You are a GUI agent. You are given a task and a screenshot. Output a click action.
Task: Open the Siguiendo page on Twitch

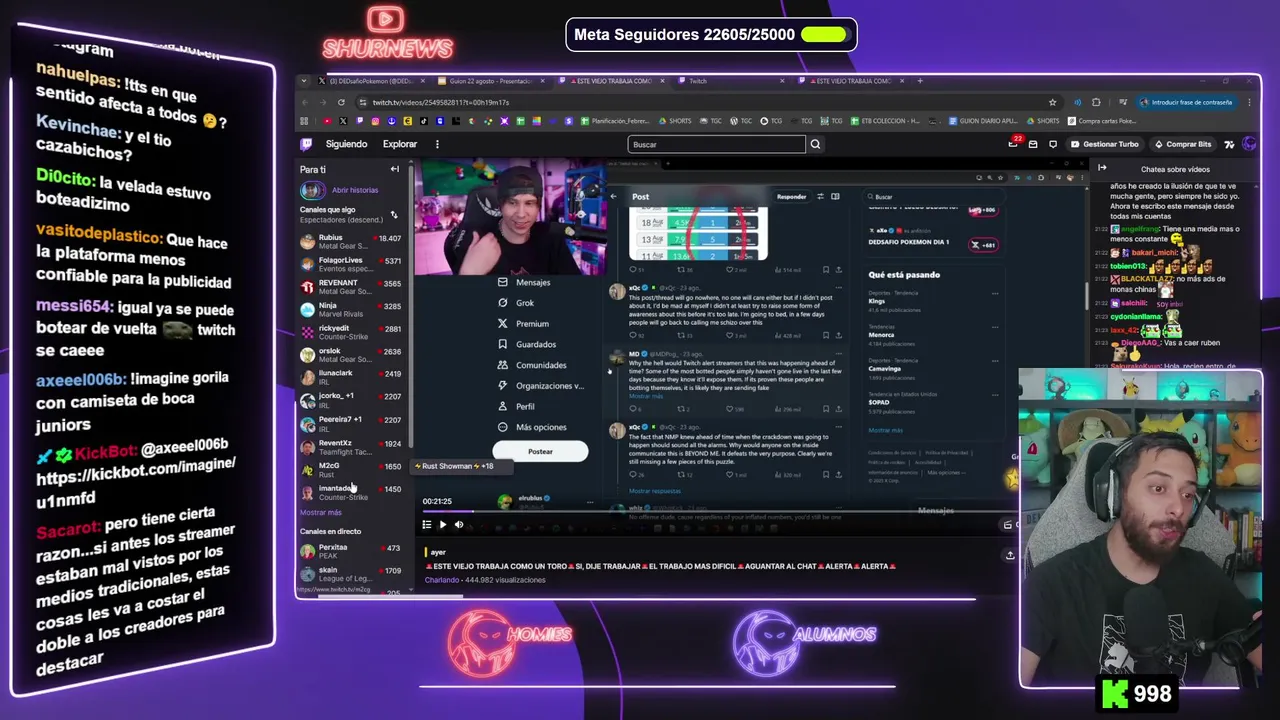[x=346, y=144]
